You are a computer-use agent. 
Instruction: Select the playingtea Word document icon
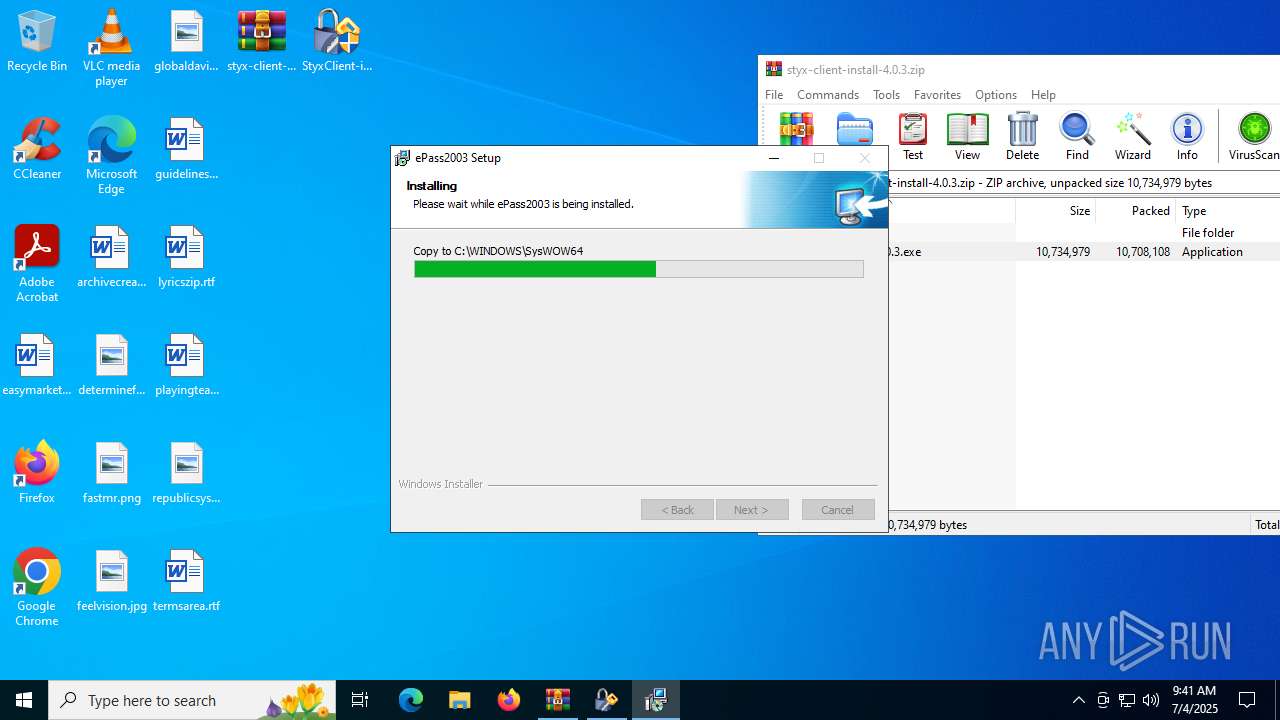(x=186, y=366)
